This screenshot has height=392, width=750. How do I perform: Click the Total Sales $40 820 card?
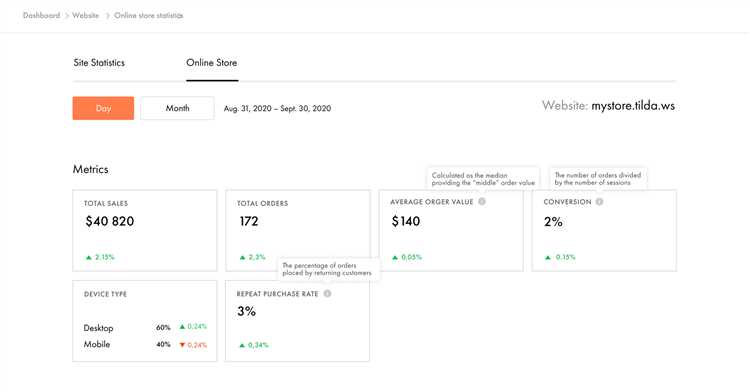pyautogui.click(x=145, y=230)
